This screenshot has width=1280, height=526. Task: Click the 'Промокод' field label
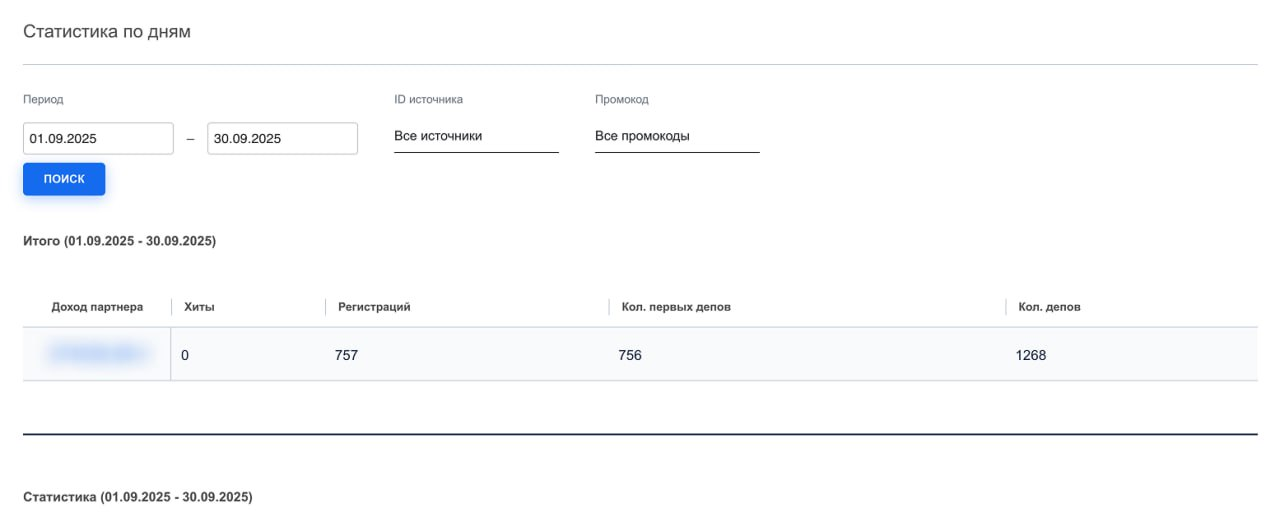(x=621, y=100)
